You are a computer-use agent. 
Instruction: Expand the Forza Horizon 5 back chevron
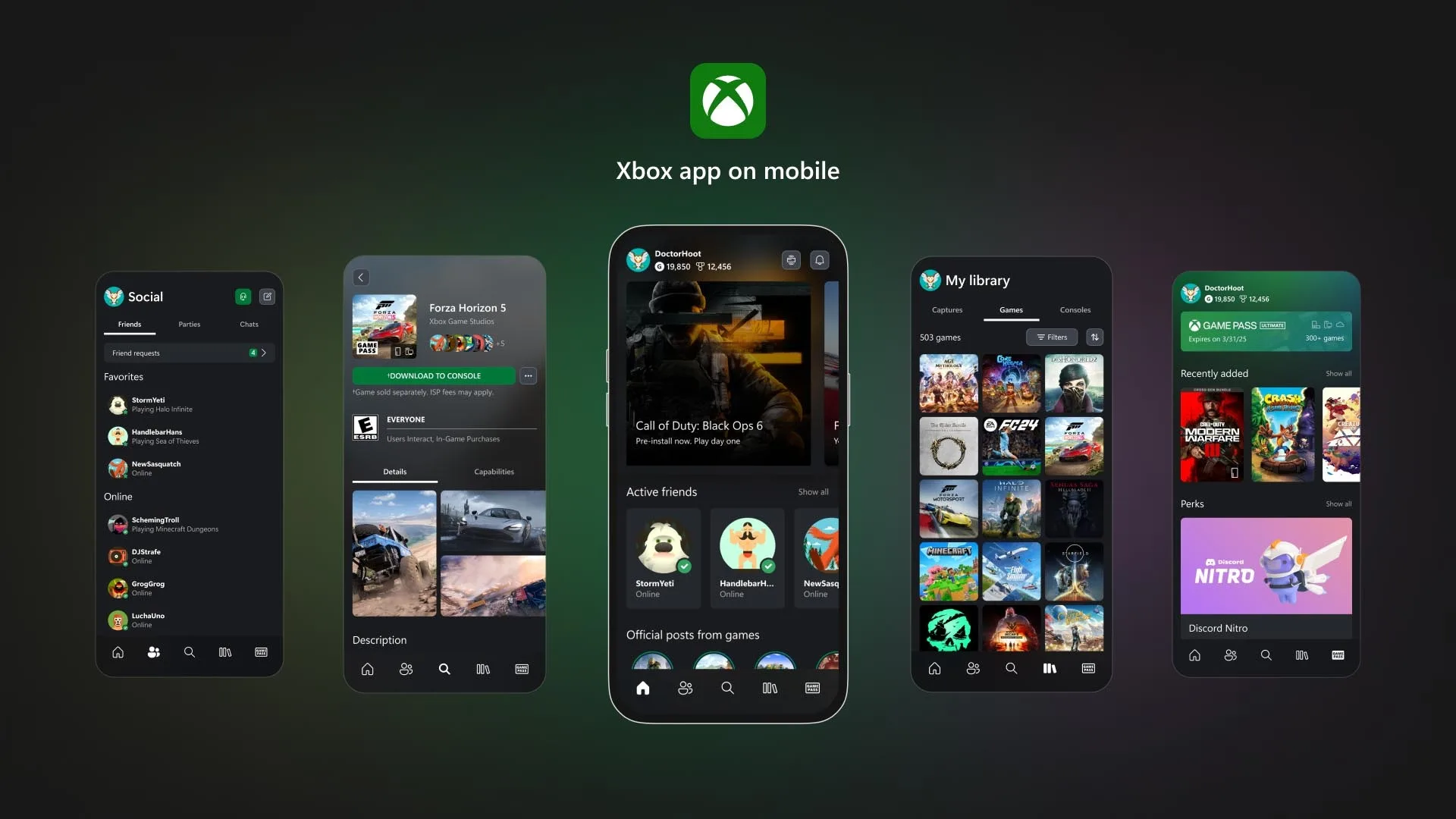coord(361,277)
